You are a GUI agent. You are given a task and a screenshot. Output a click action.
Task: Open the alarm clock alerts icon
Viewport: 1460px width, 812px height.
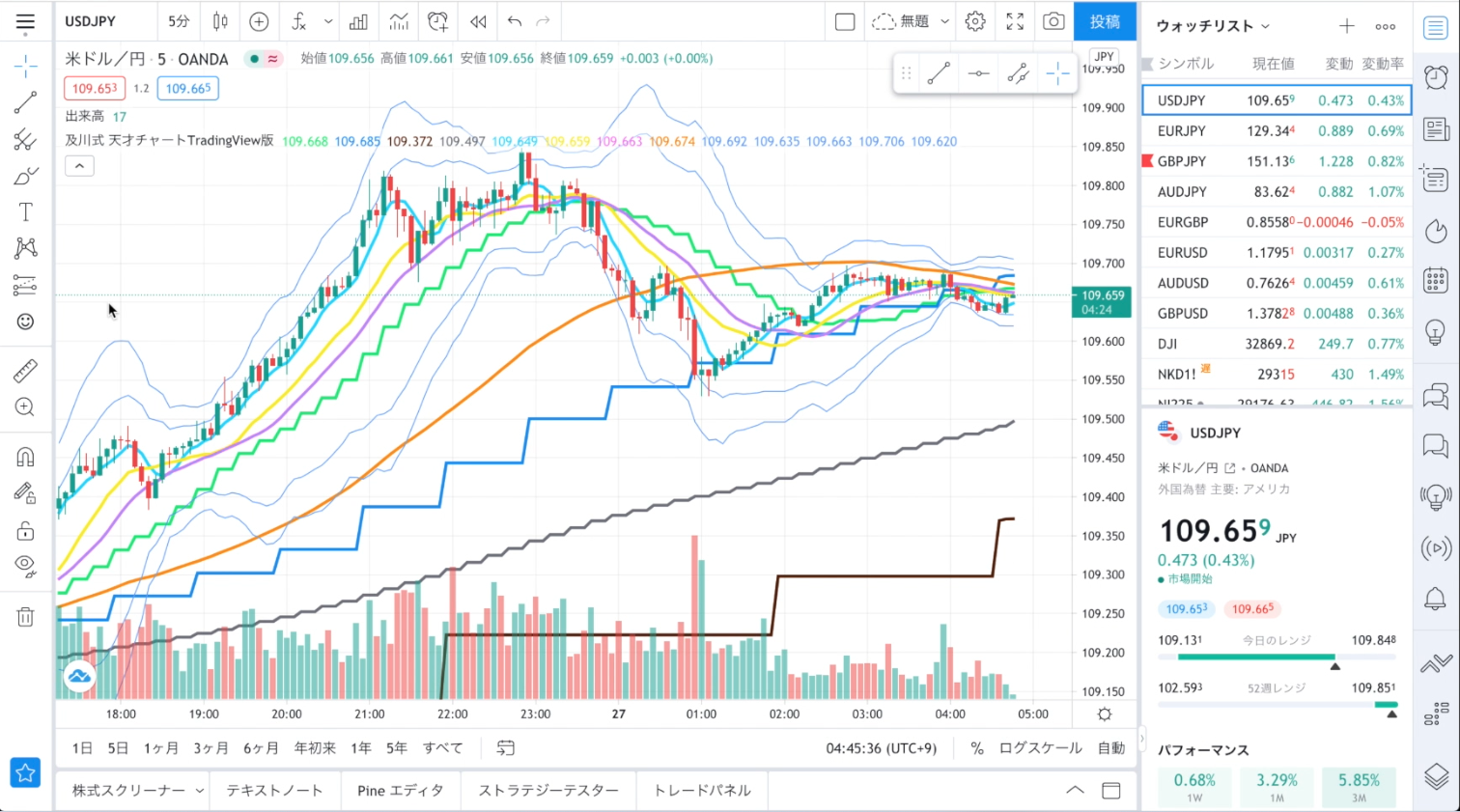[x=1436, y=77]
